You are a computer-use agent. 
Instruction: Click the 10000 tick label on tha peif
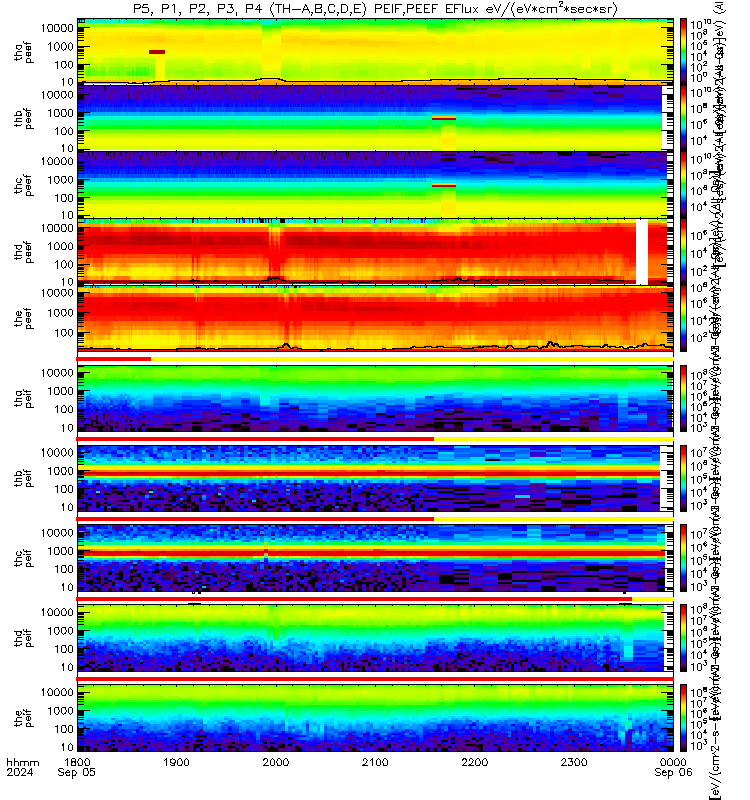(58, 373)
